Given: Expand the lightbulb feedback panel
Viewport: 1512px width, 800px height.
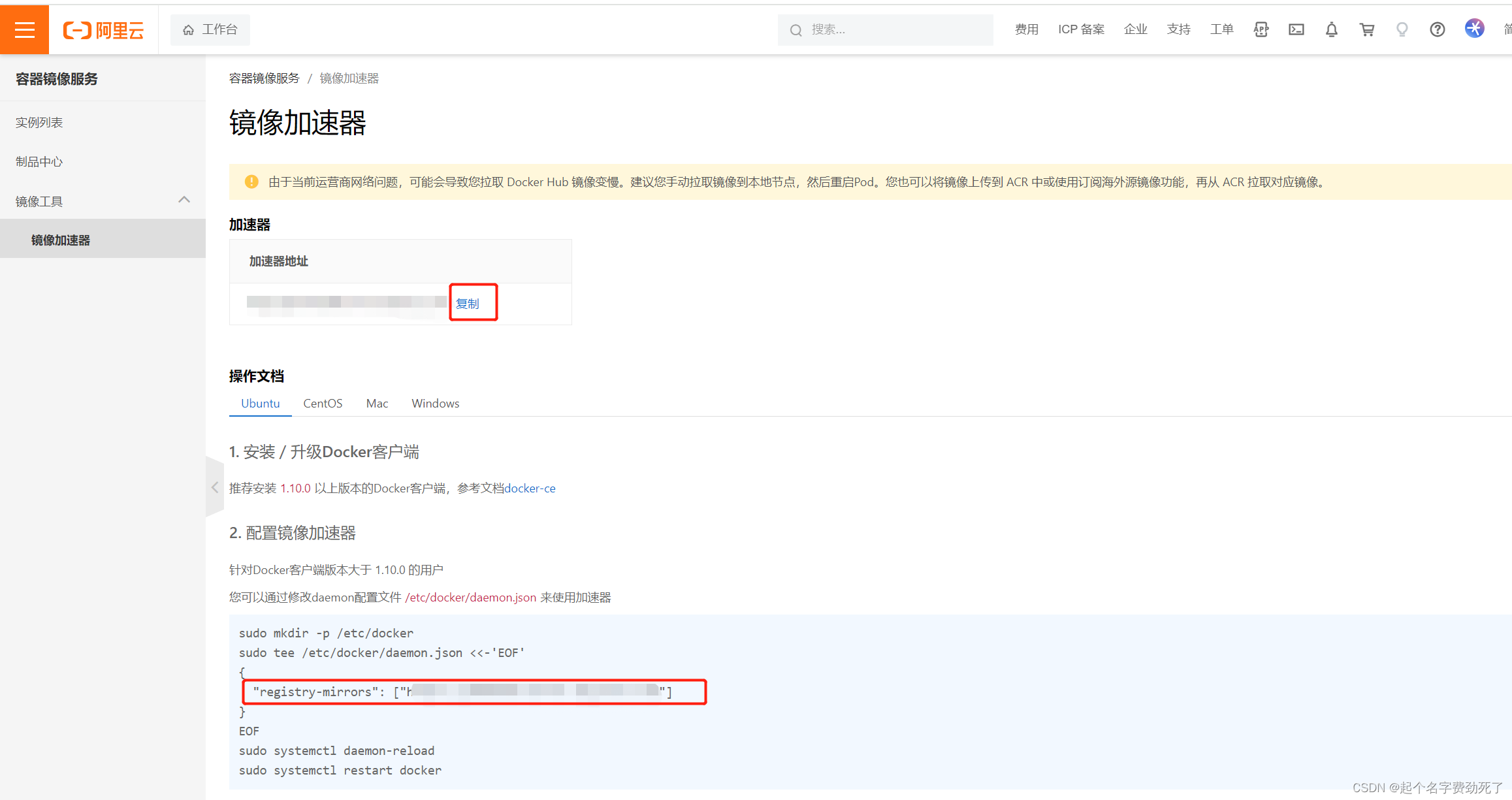Looking at the screenshot, I should (x=1402, y=29).
